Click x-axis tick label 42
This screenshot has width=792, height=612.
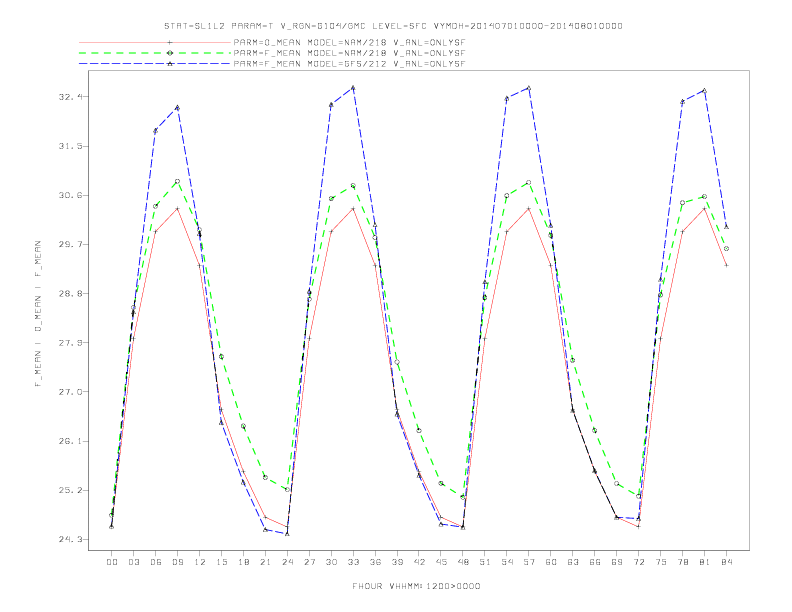(419, 562)
